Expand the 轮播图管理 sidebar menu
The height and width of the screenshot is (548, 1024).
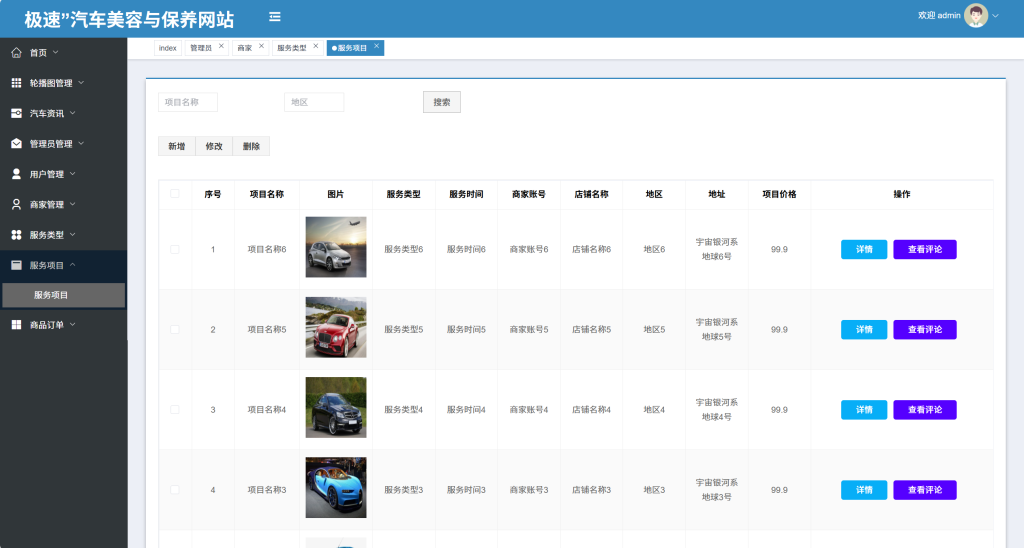(82, 83)
